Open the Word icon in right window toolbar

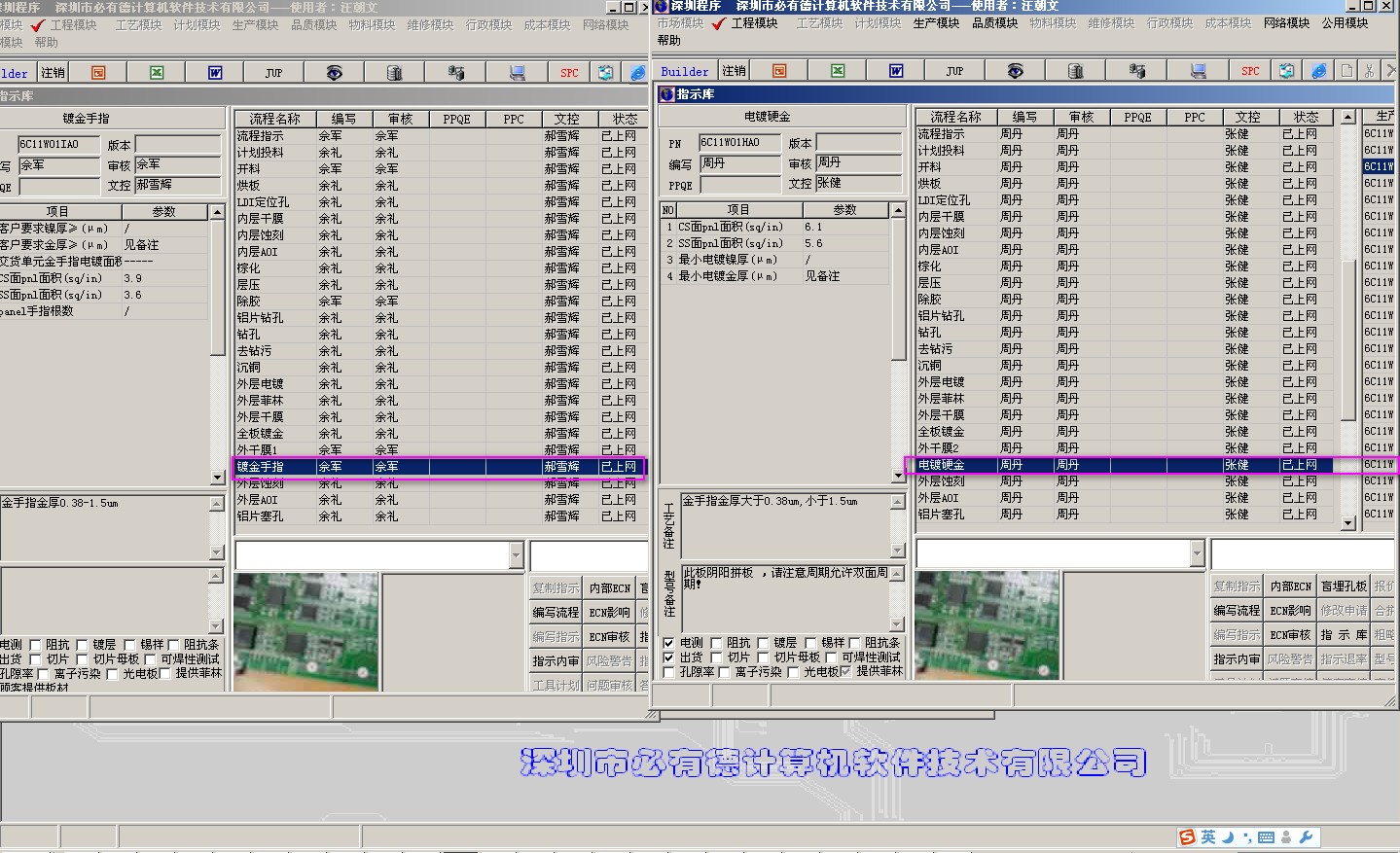click(896, 71)
